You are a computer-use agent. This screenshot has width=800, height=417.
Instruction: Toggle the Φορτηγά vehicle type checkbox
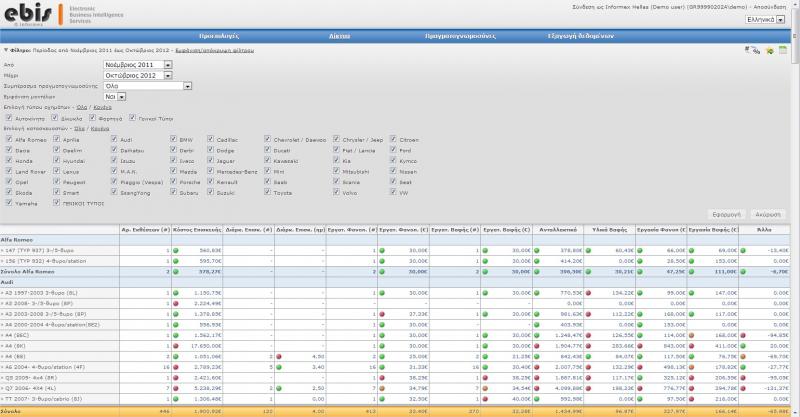(x=92, y=118)
